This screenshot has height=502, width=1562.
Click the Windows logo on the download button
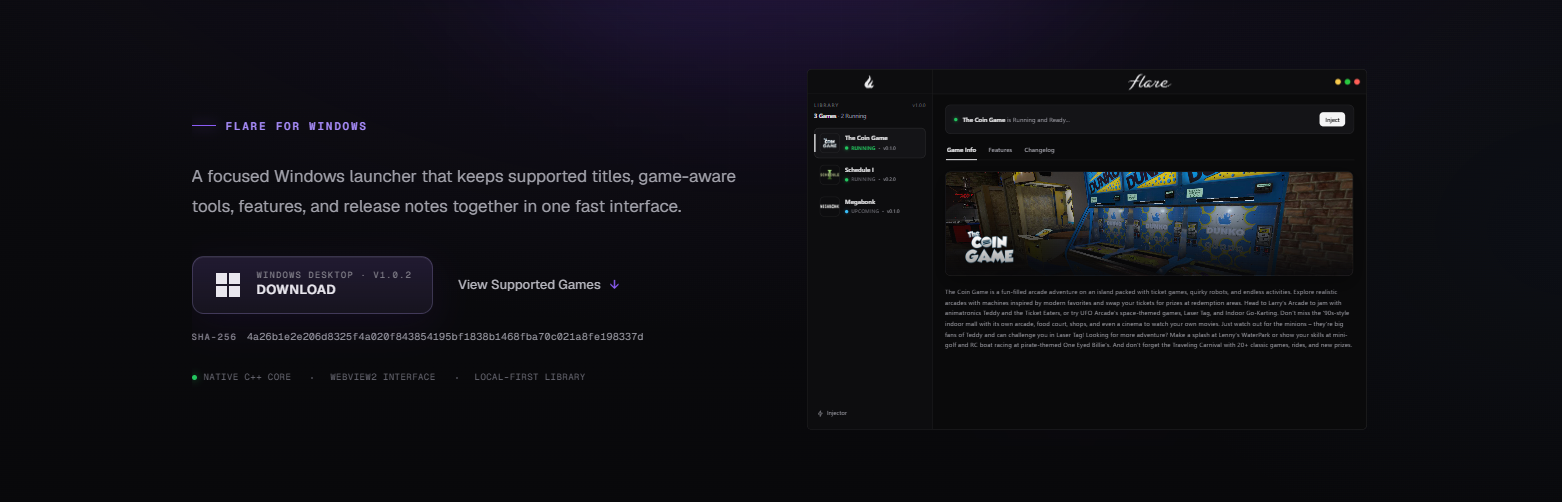228,285
